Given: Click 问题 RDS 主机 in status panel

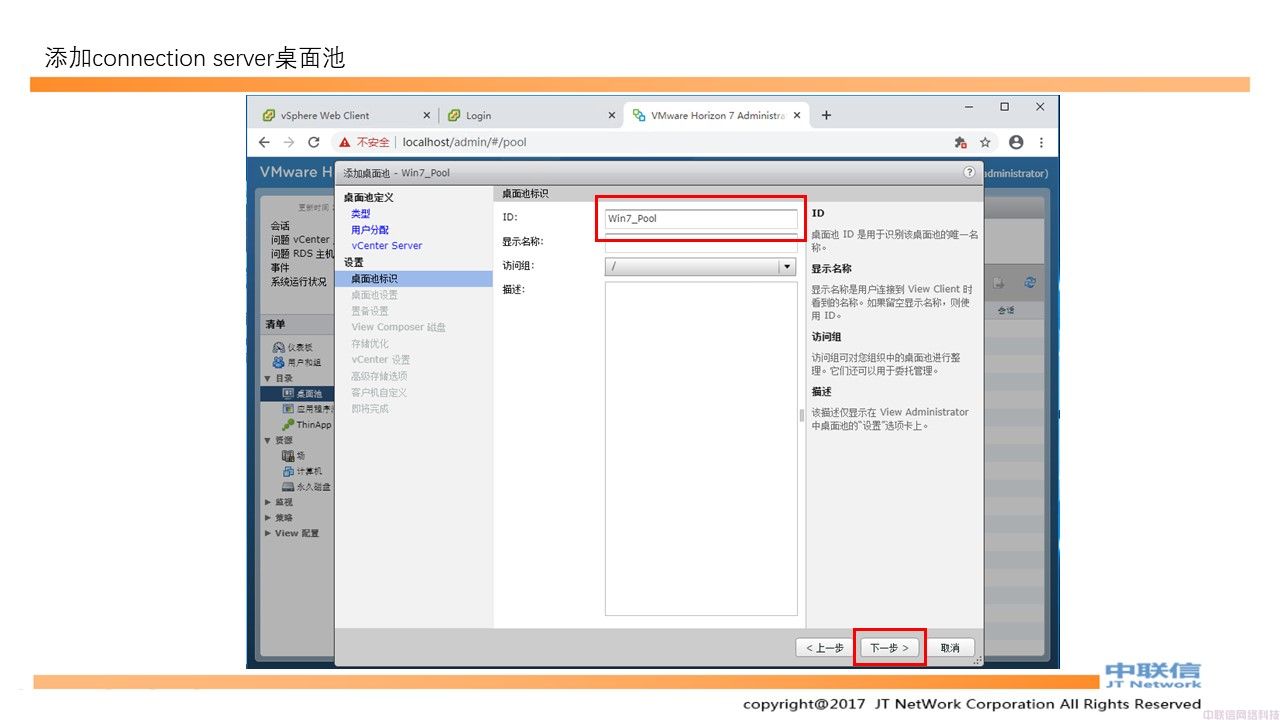Looking at the screenshot, I should point(302,254).
